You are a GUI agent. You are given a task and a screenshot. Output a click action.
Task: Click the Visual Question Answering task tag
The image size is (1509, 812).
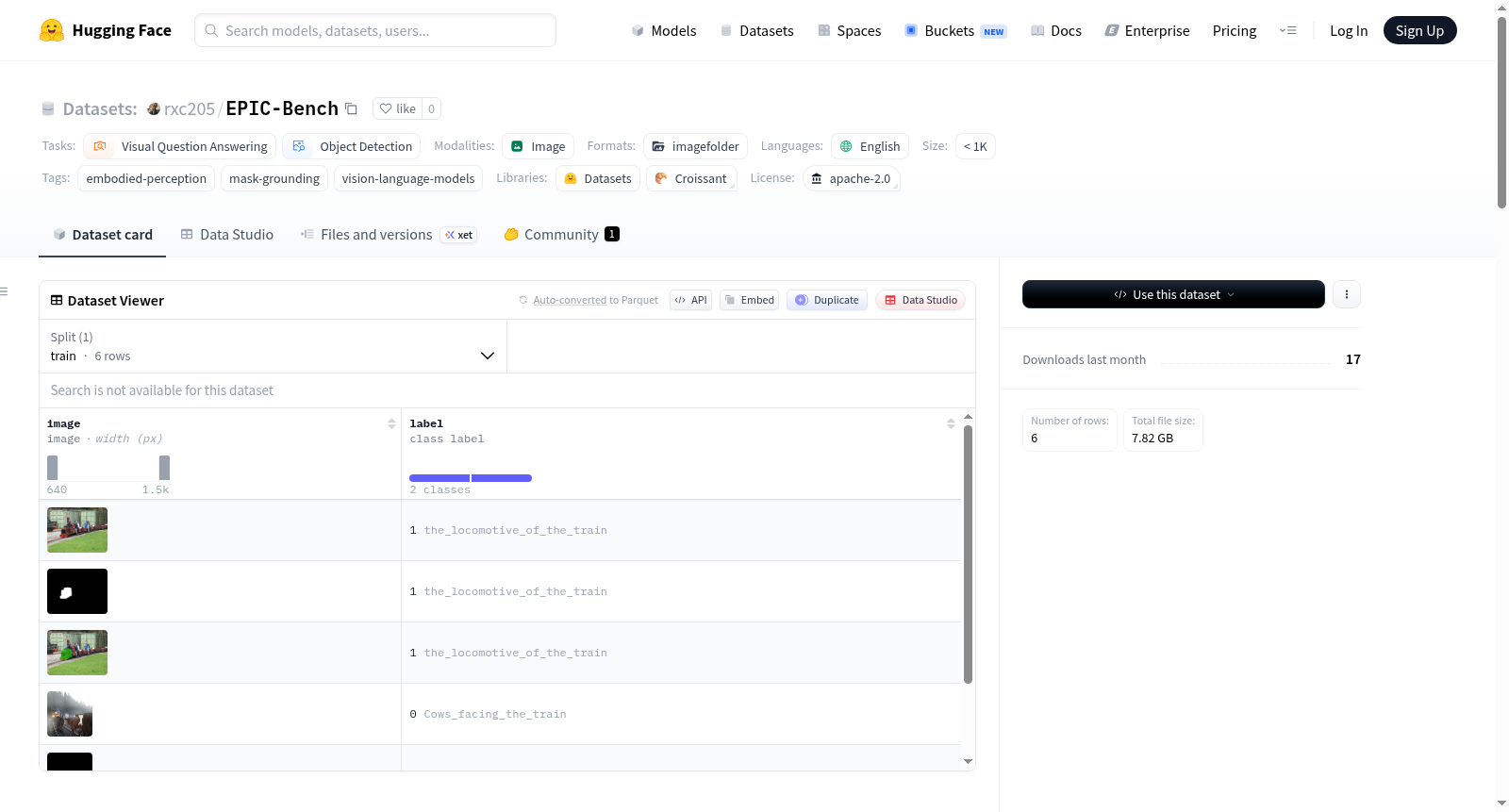click(180, 146)
